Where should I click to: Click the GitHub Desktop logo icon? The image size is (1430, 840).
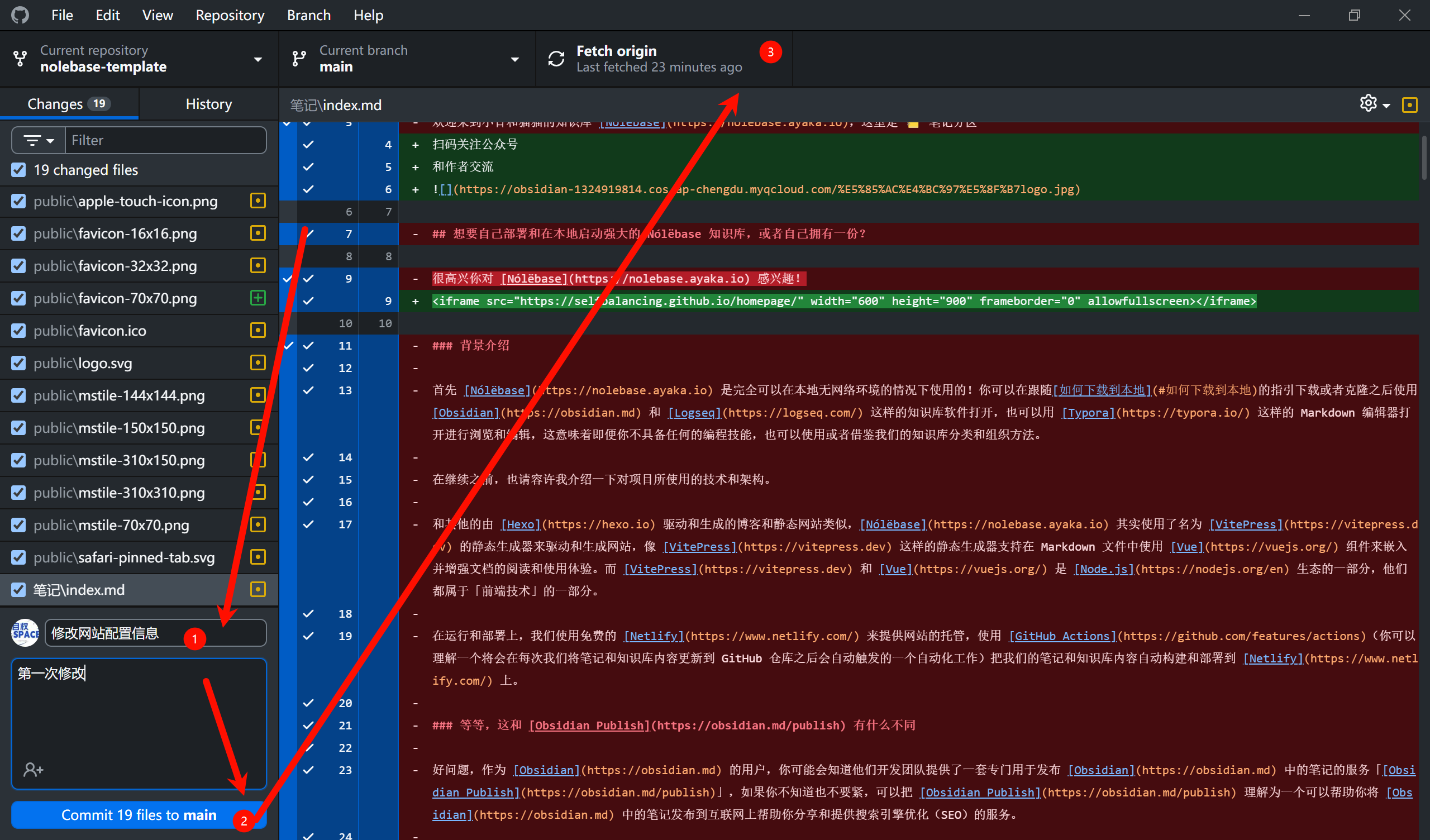[x=20, y=15]
